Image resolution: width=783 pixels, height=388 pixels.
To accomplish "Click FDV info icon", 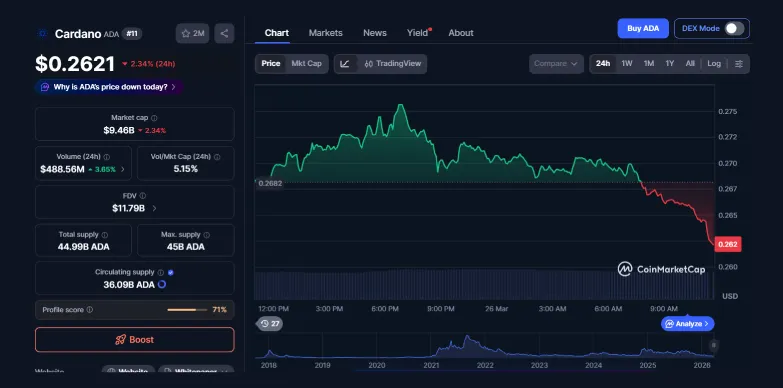I will pyautogui.click(x=143, y=196).
